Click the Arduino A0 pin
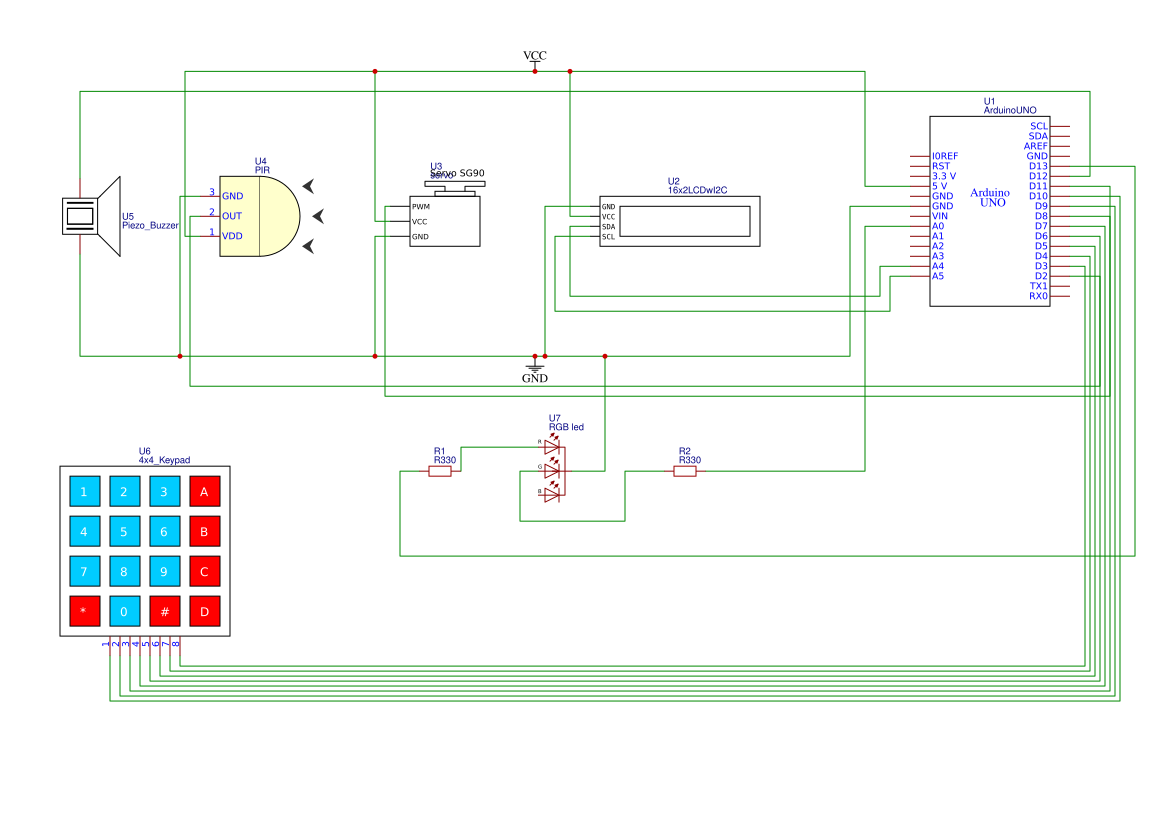Image resolution: width=1169 pixels, height=826 pixels. [x=938, y=226]
